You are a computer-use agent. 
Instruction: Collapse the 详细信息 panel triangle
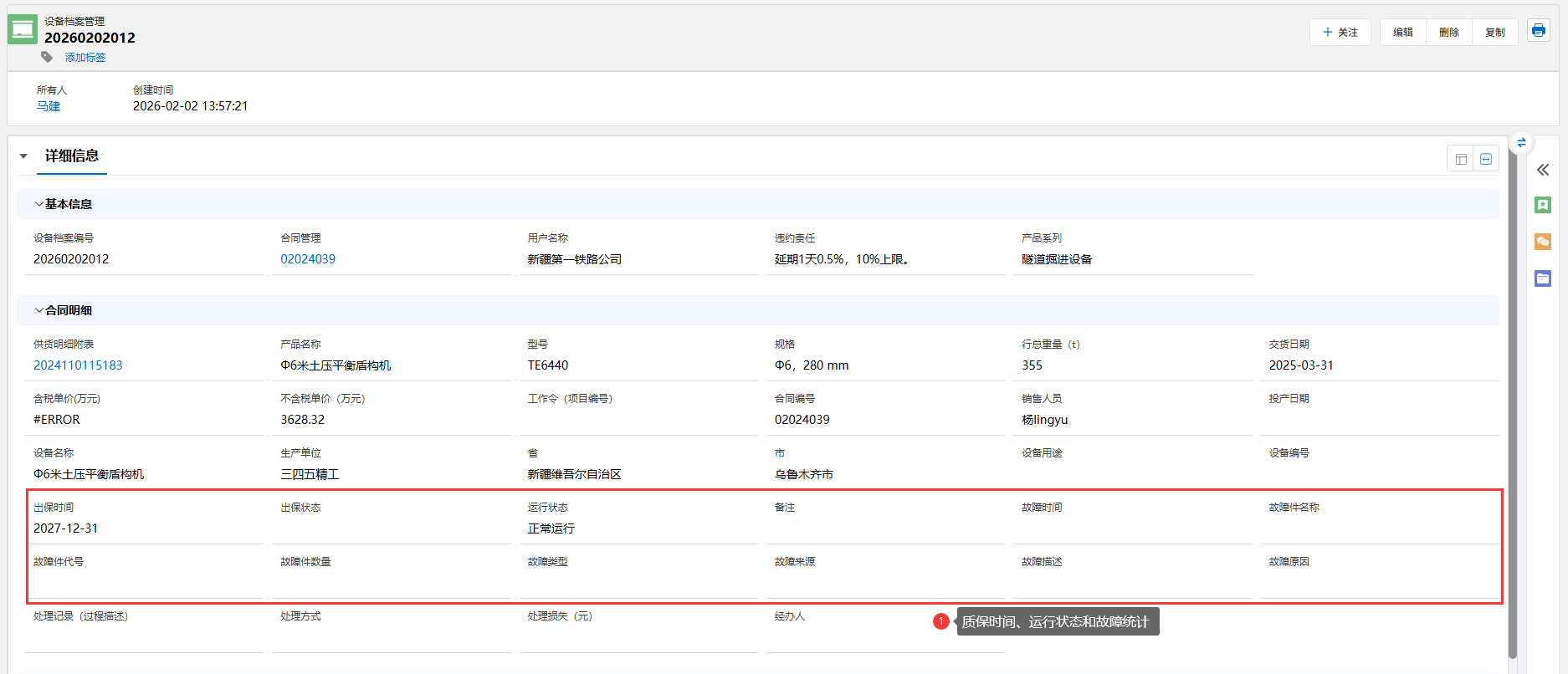click(23, 156)
